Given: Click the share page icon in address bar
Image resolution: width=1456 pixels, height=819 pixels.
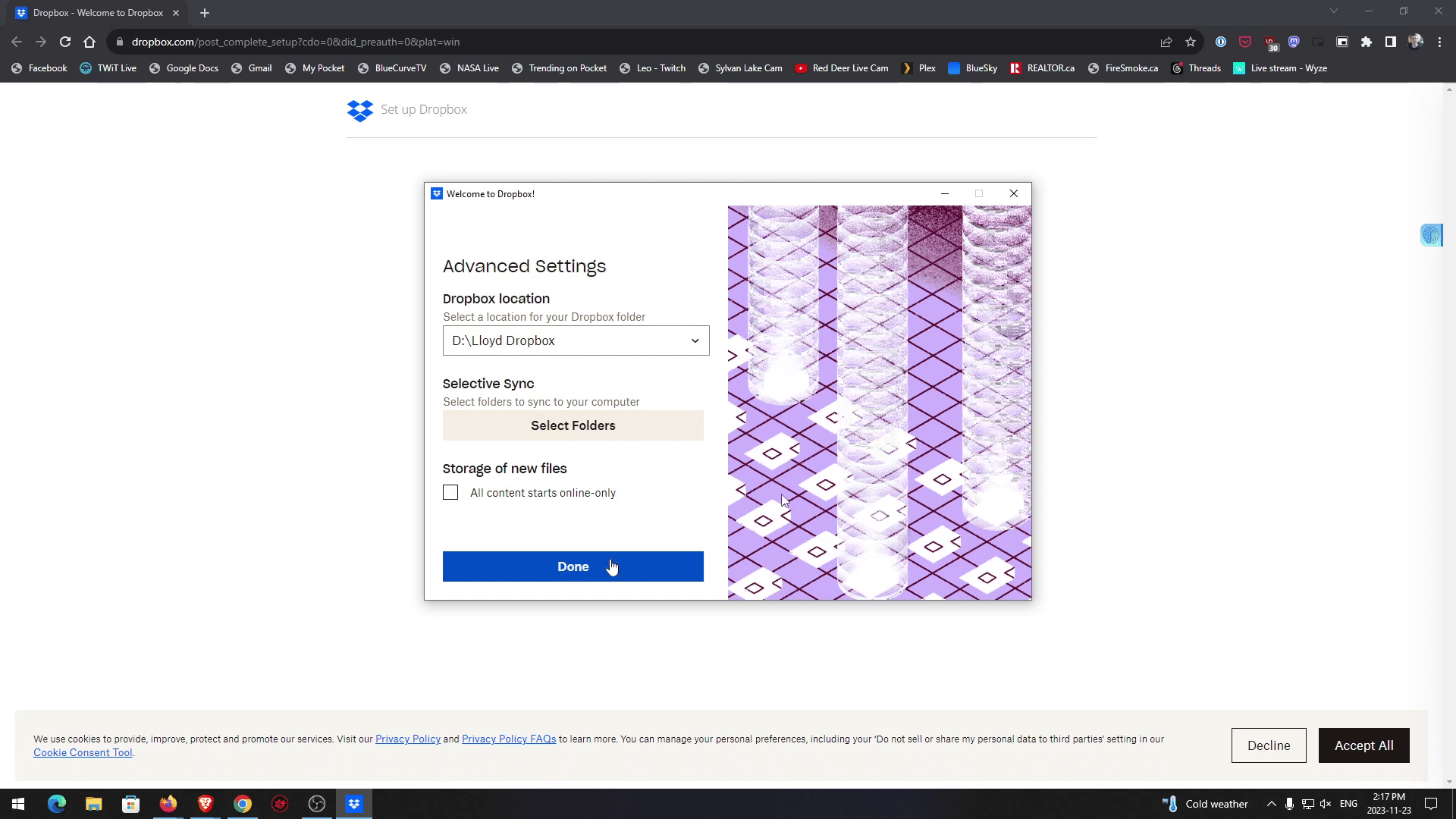Looking at the screenshot, I should (x=1166, y=42).
